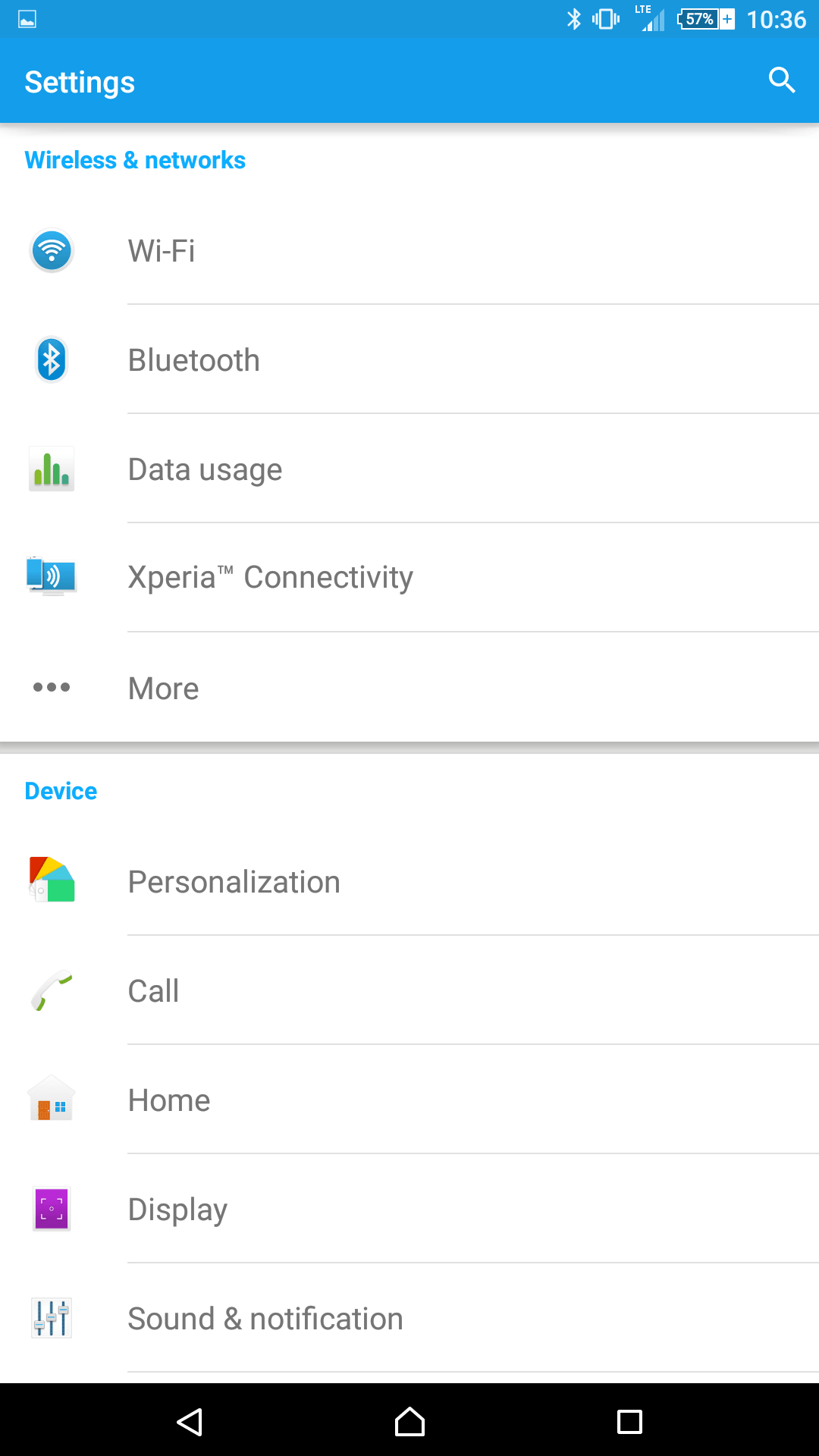Image resolution: width=819 pixels, height=1456 pixels.
Task: Tap the Android back navigation button
Action: (x=190, y=1422)
